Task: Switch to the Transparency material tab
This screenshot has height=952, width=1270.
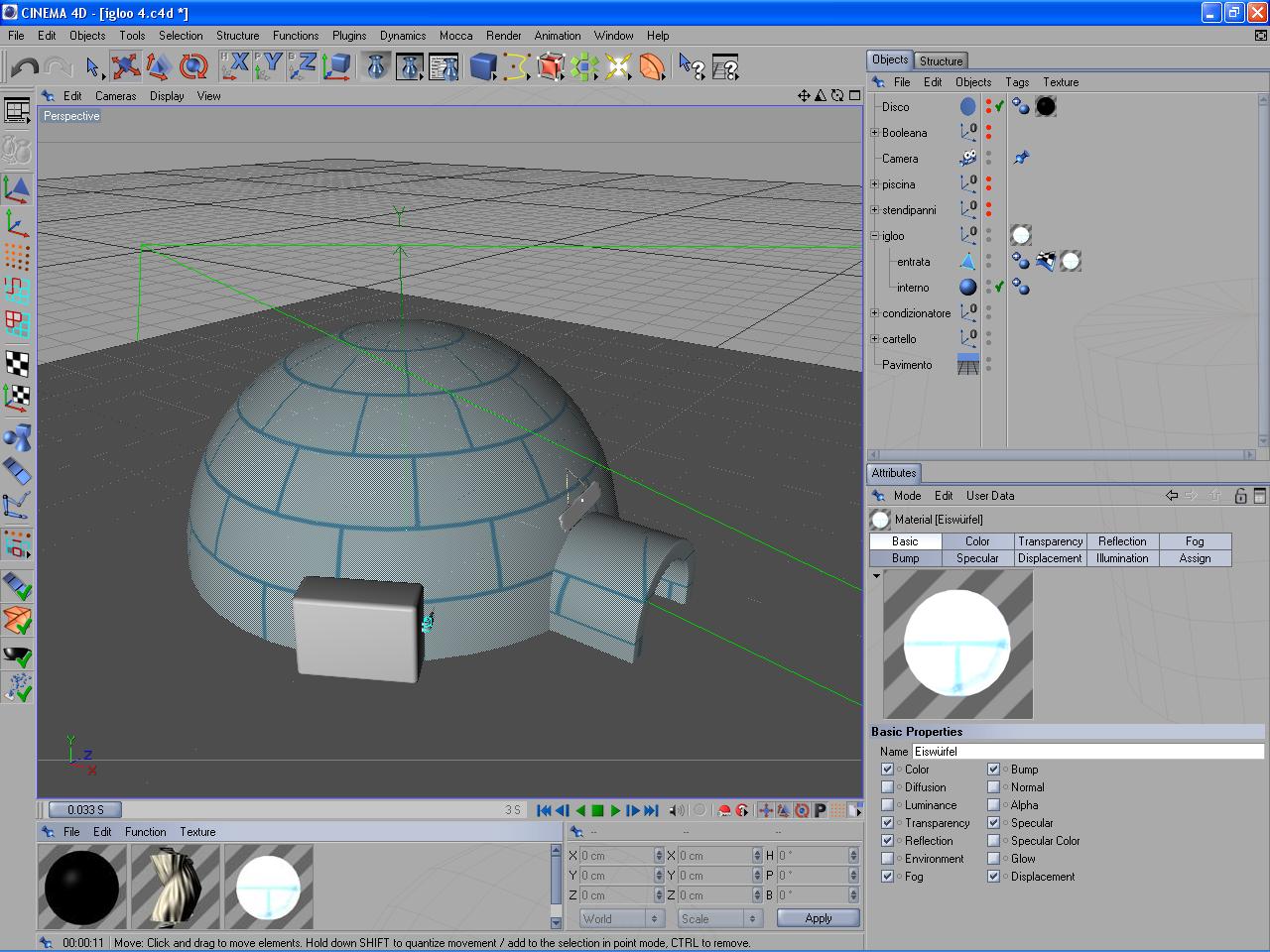Action: click(x=1050, y=541)
